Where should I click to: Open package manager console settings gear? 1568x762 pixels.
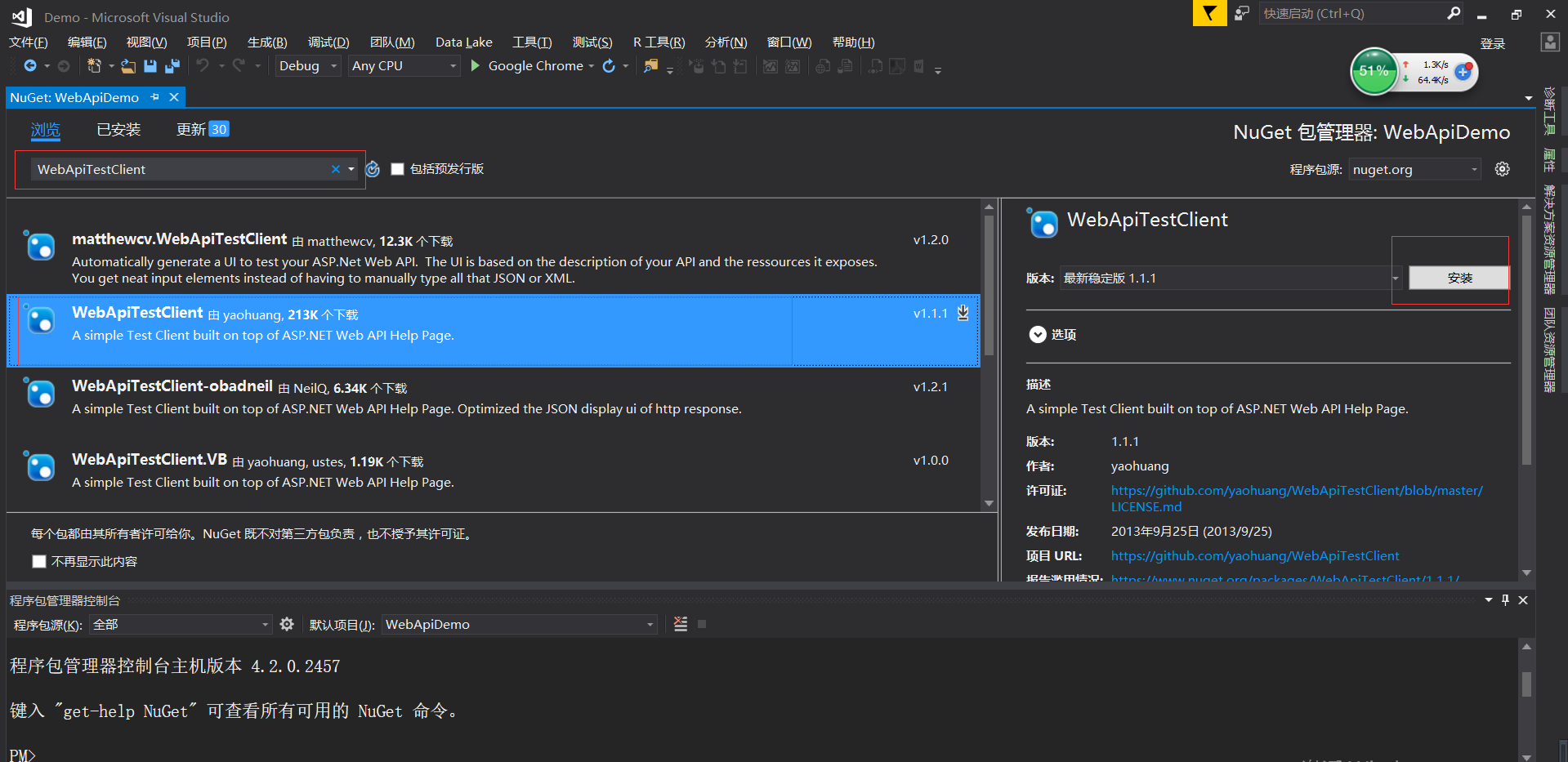[x=287, y=624]
